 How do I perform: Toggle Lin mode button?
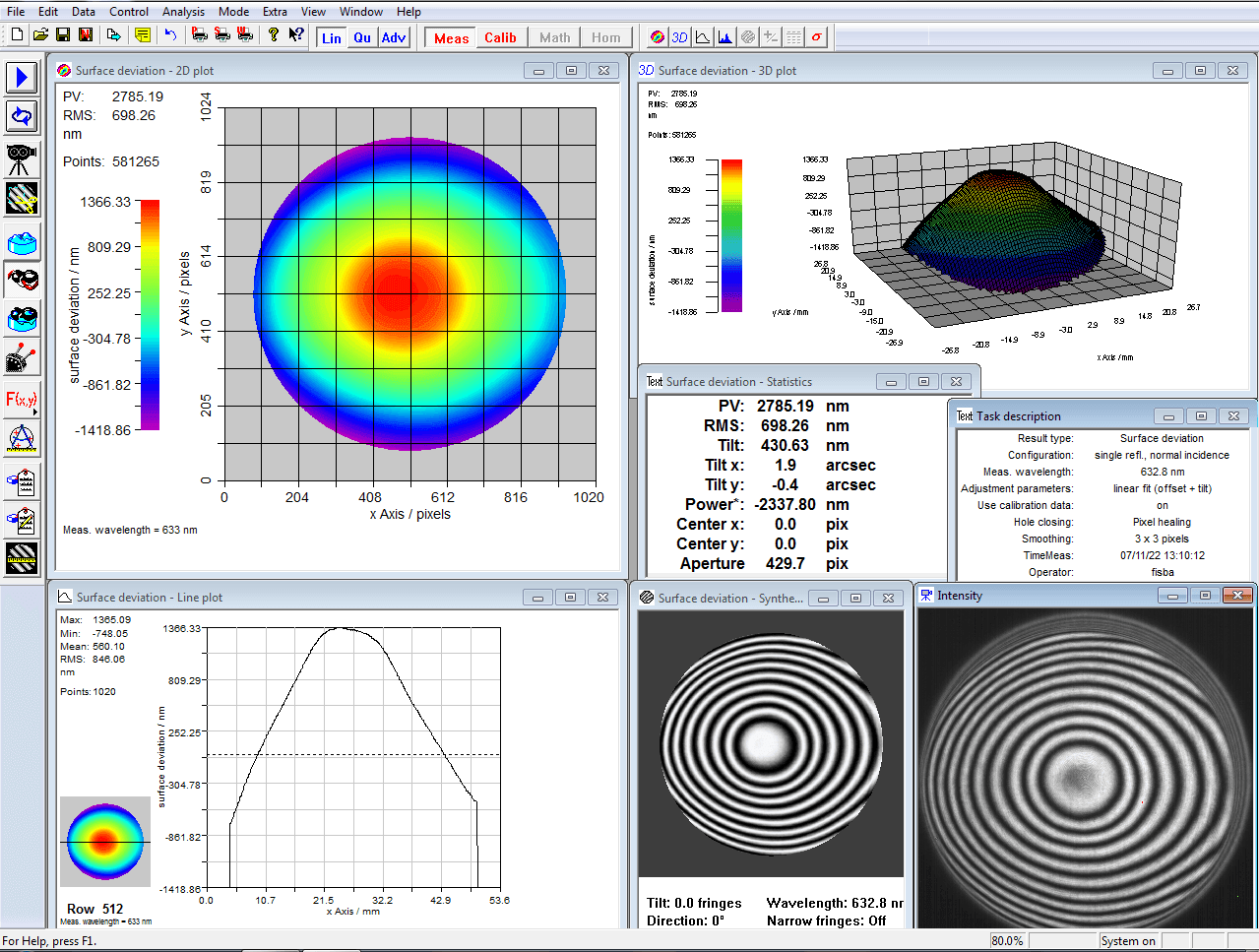pos(332,37)
